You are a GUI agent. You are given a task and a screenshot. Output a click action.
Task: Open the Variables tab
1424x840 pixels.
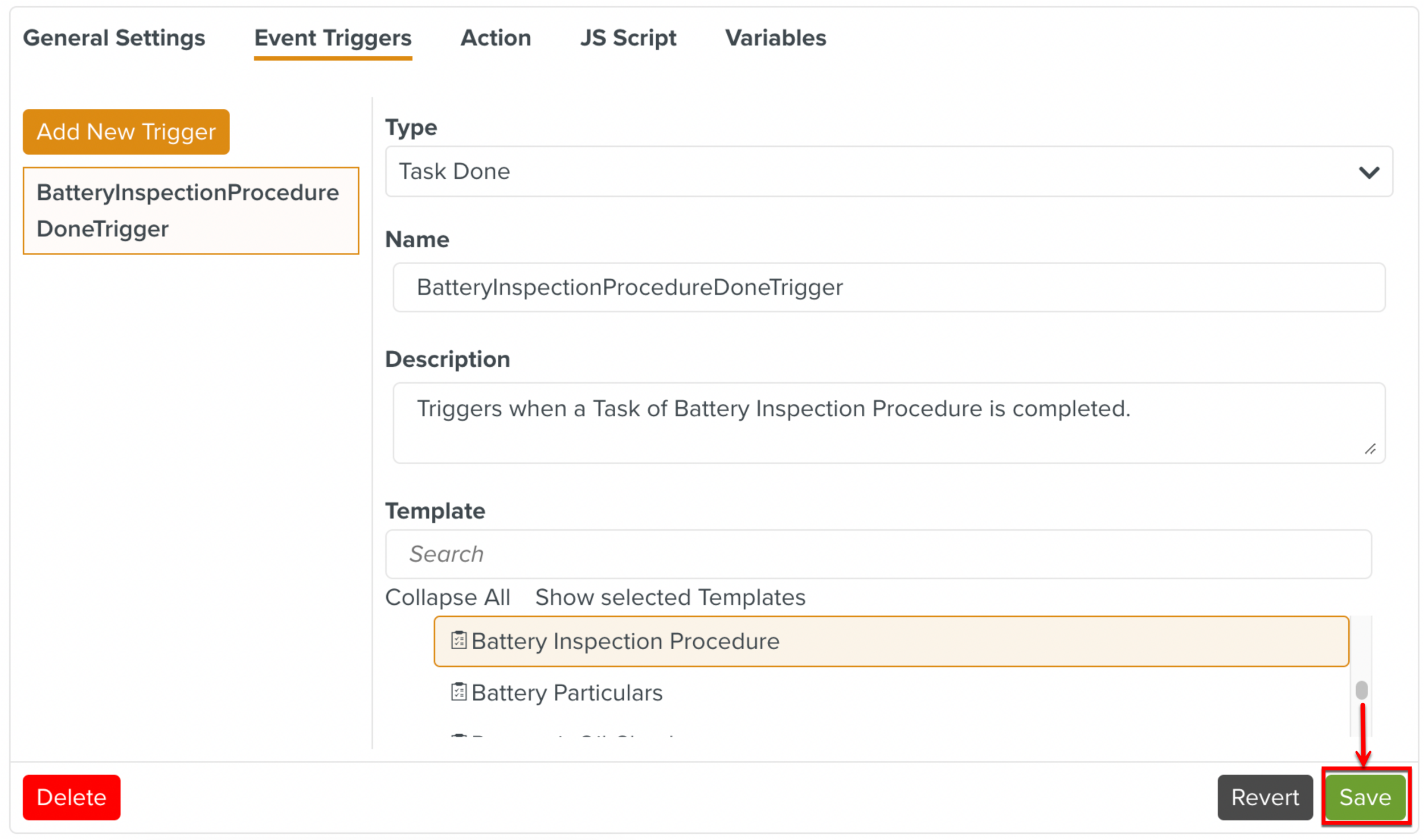(x=775, y=38)
